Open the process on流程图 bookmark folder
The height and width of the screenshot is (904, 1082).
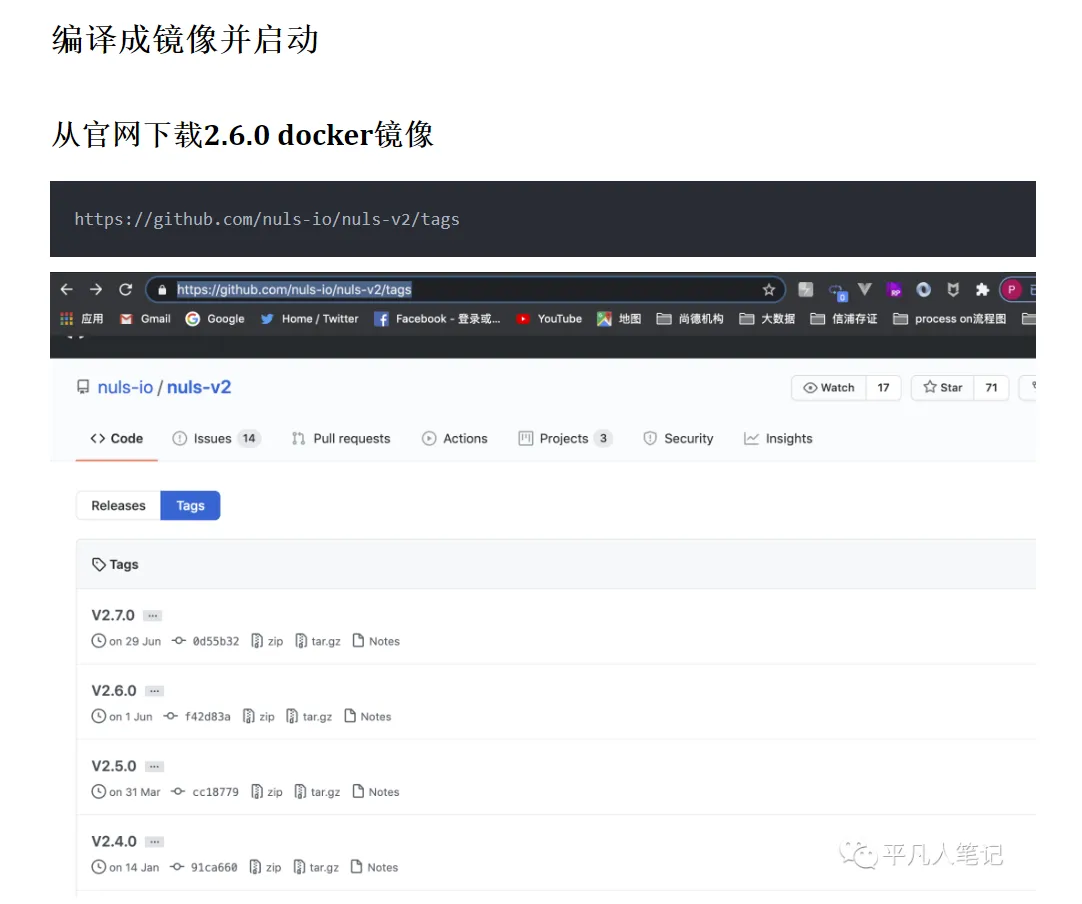pos(950,319)
